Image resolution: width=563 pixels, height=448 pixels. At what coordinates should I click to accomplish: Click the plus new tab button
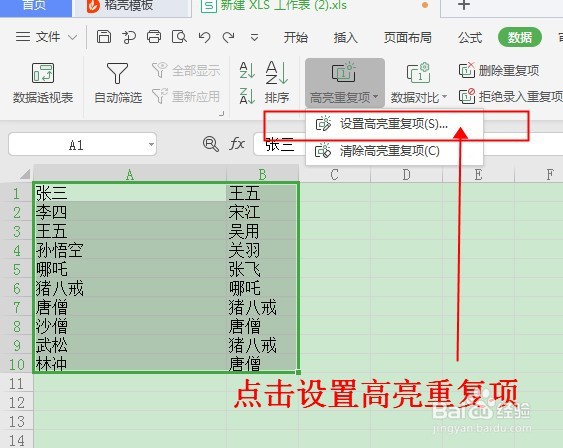click(464, 6)
